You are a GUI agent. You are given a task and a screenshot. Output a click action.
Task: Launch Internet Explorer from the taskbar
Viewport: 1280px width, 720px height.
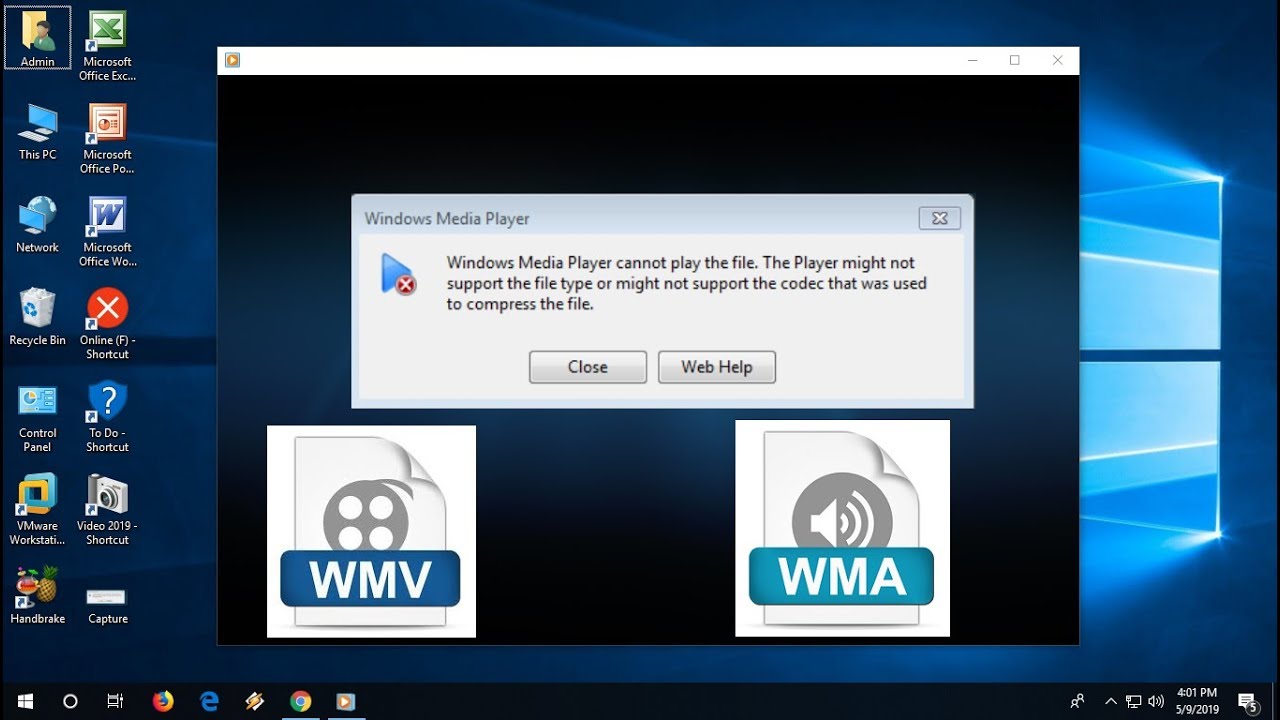pos(209,701)
